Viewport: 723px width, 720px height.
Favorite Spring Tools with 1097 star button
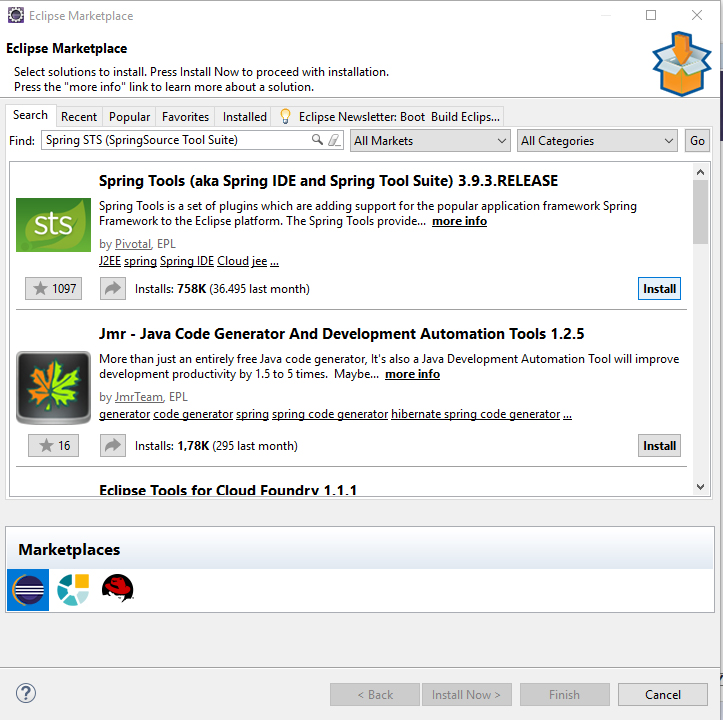53,289
